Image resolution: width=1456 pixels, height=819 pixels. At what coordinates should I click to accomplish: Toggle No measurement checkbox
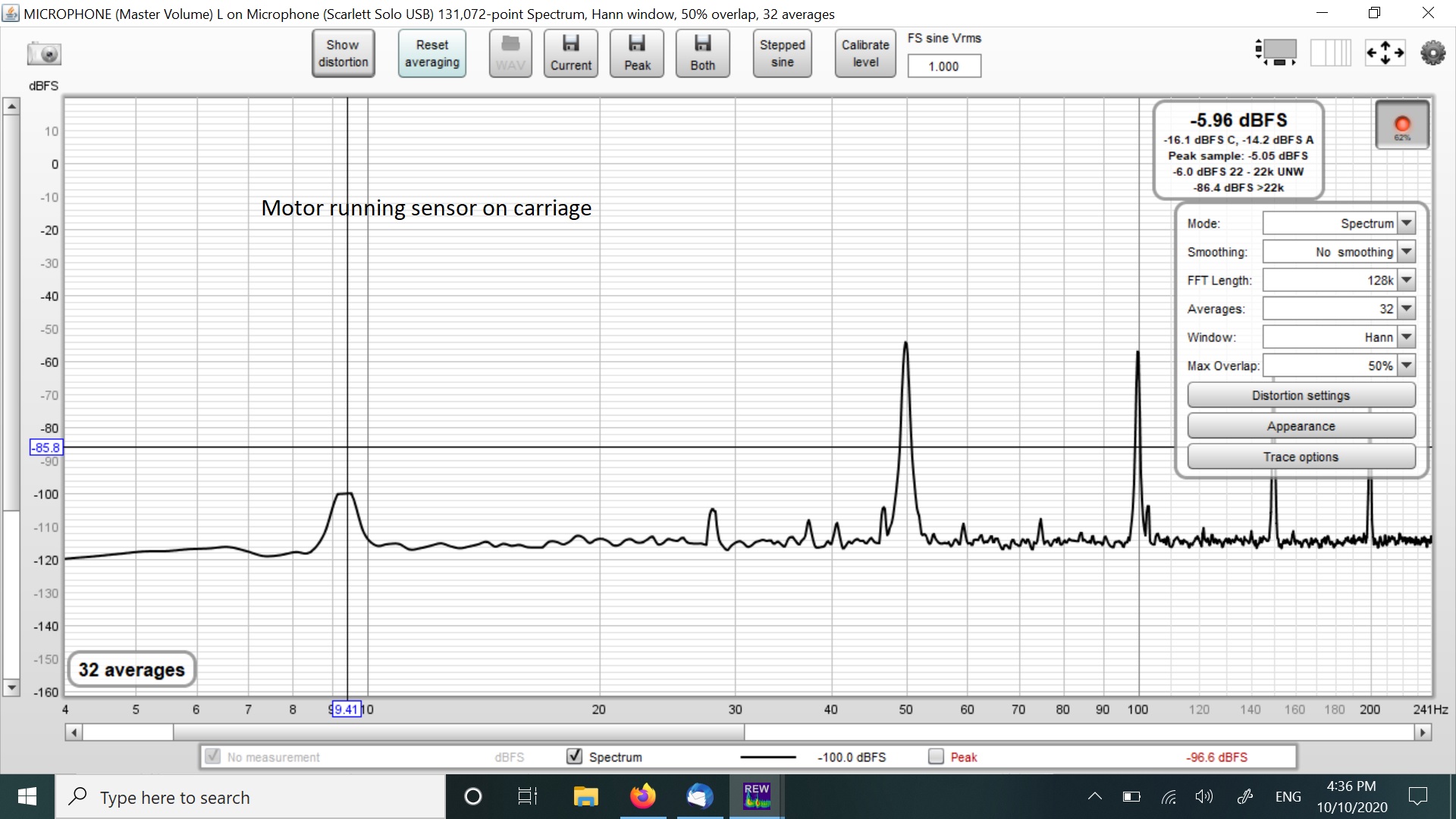coord(213,756)
